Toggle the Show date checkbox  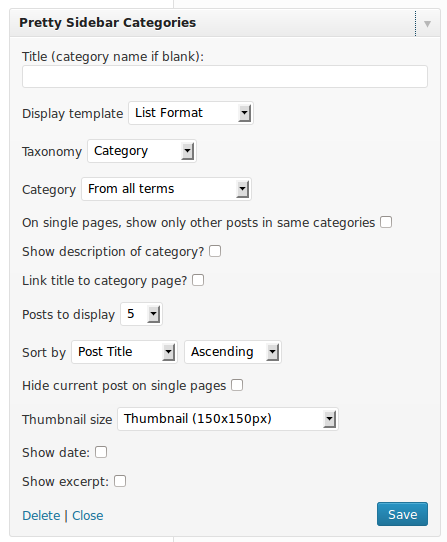coord(101,452)
